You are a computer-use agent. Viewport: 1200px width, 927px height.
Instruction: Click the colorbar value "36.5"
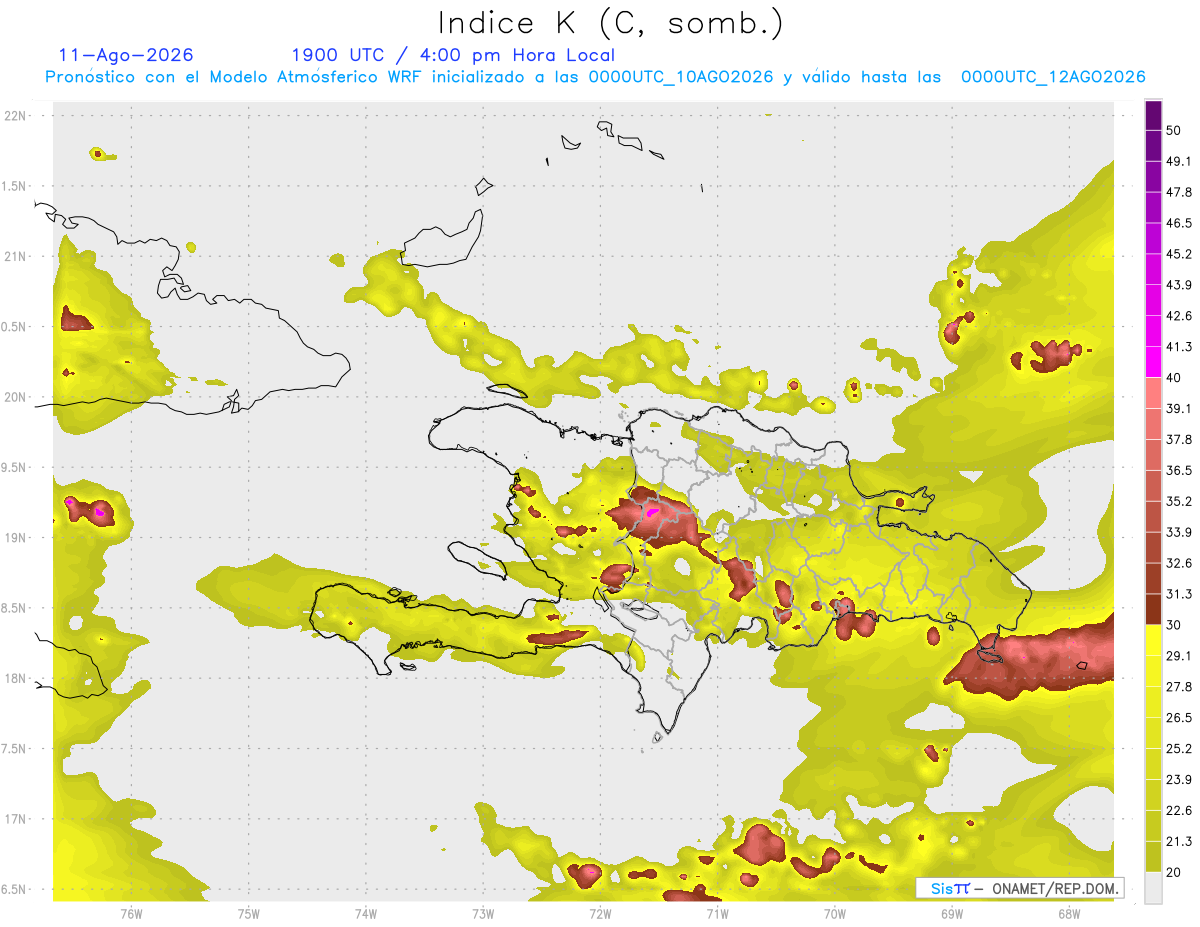[1179, 470]
